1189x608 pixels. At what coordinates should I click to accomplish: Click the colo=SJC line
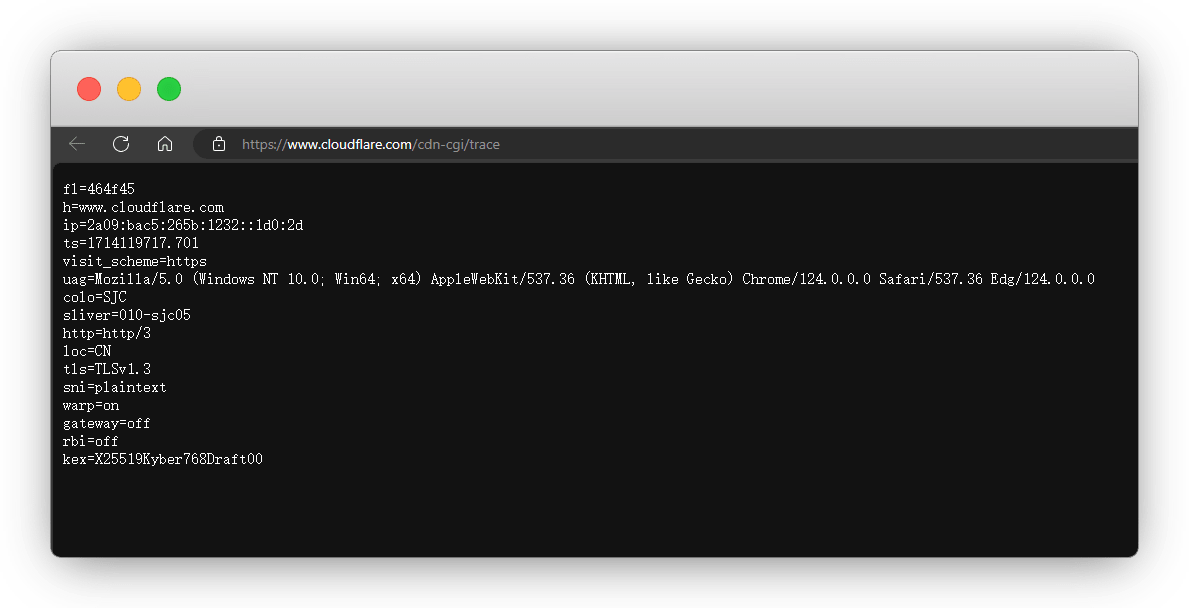click(94, 297)
